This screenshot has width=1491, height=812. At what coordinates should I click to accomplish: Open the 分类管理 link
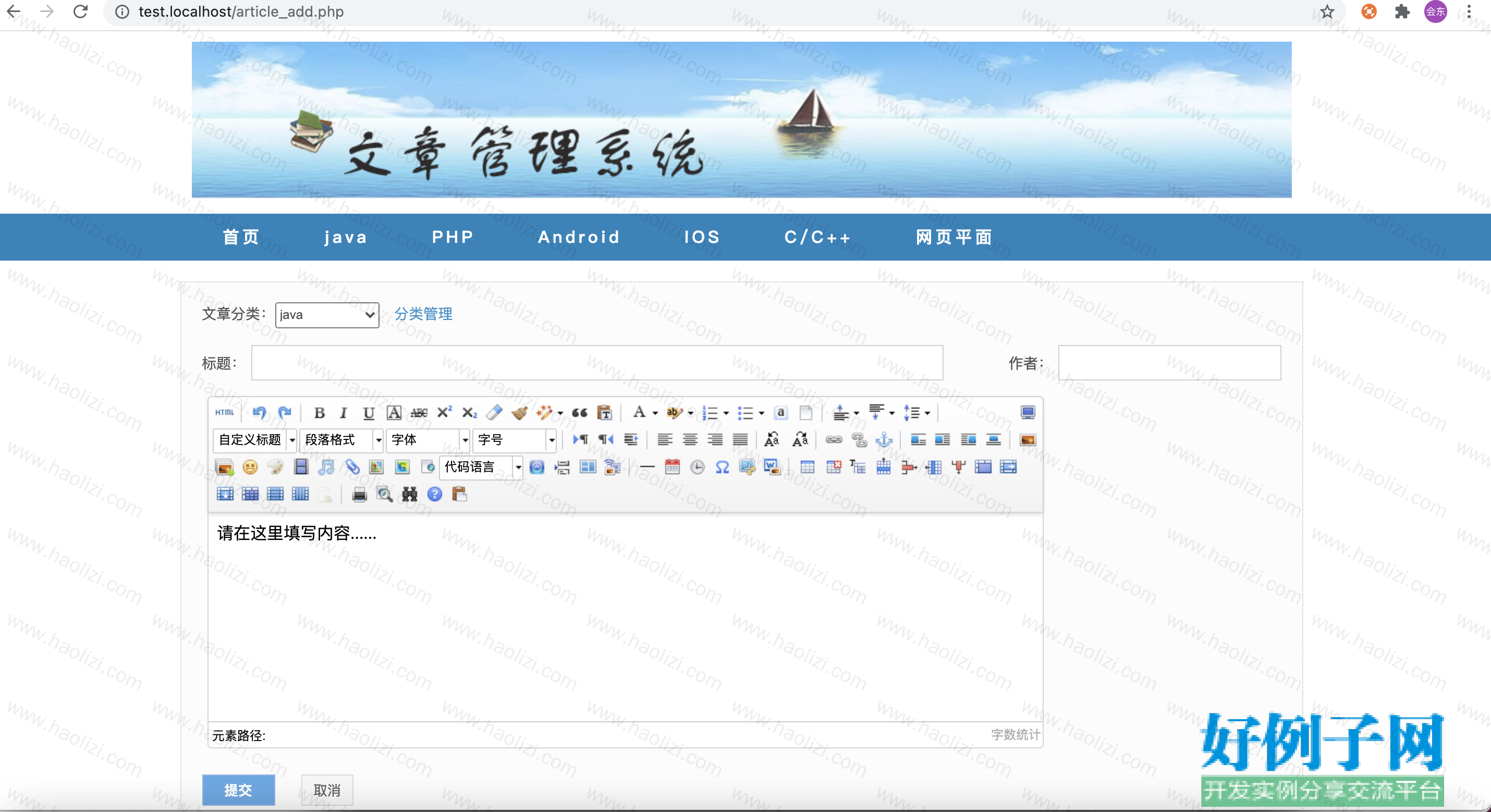(423, 314)
